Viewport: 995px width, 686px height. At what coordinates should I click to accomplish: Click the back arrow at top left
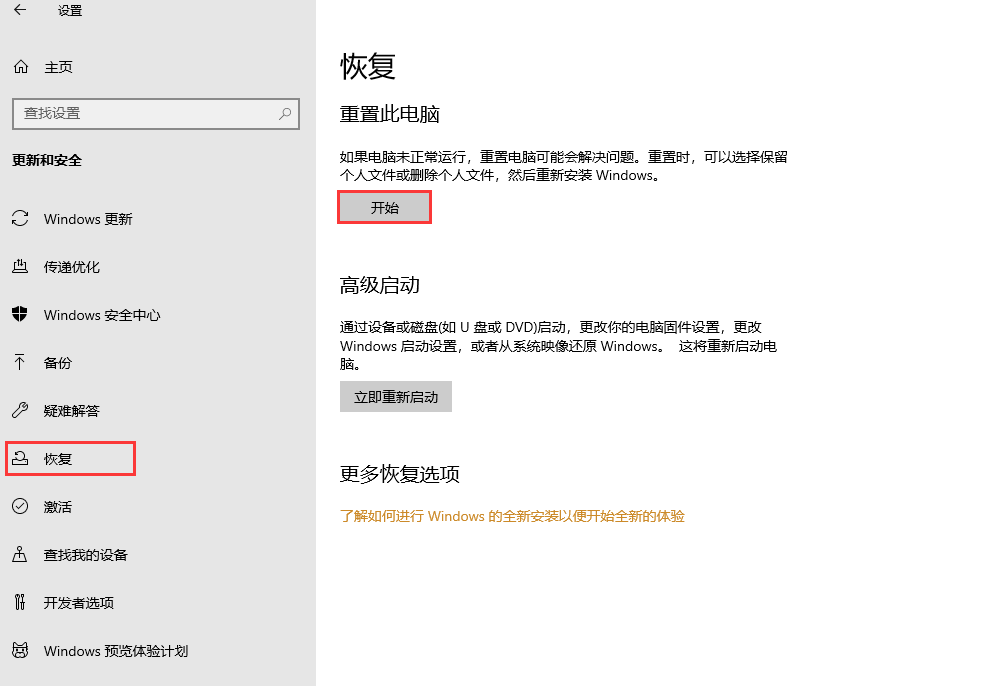coord(18,11)
